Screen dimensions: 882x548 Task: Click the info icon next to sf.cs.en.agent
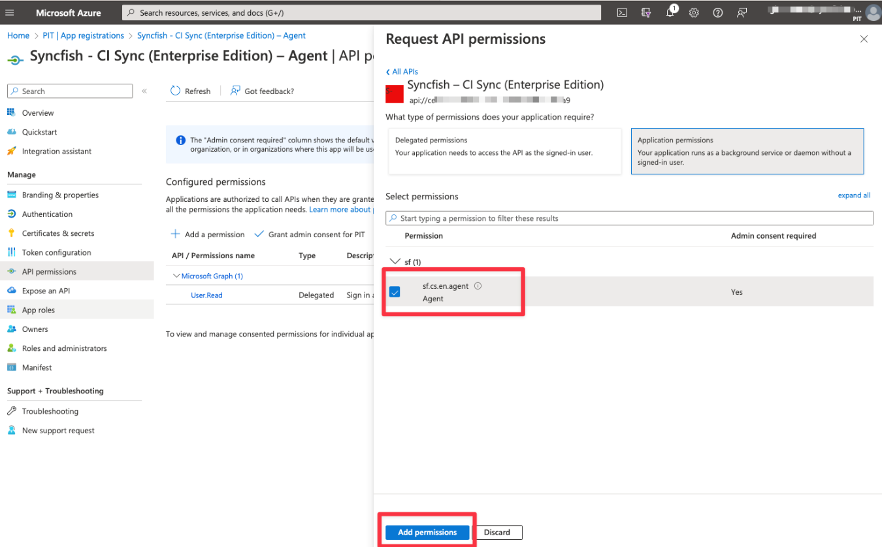click(x=478, y=286)
